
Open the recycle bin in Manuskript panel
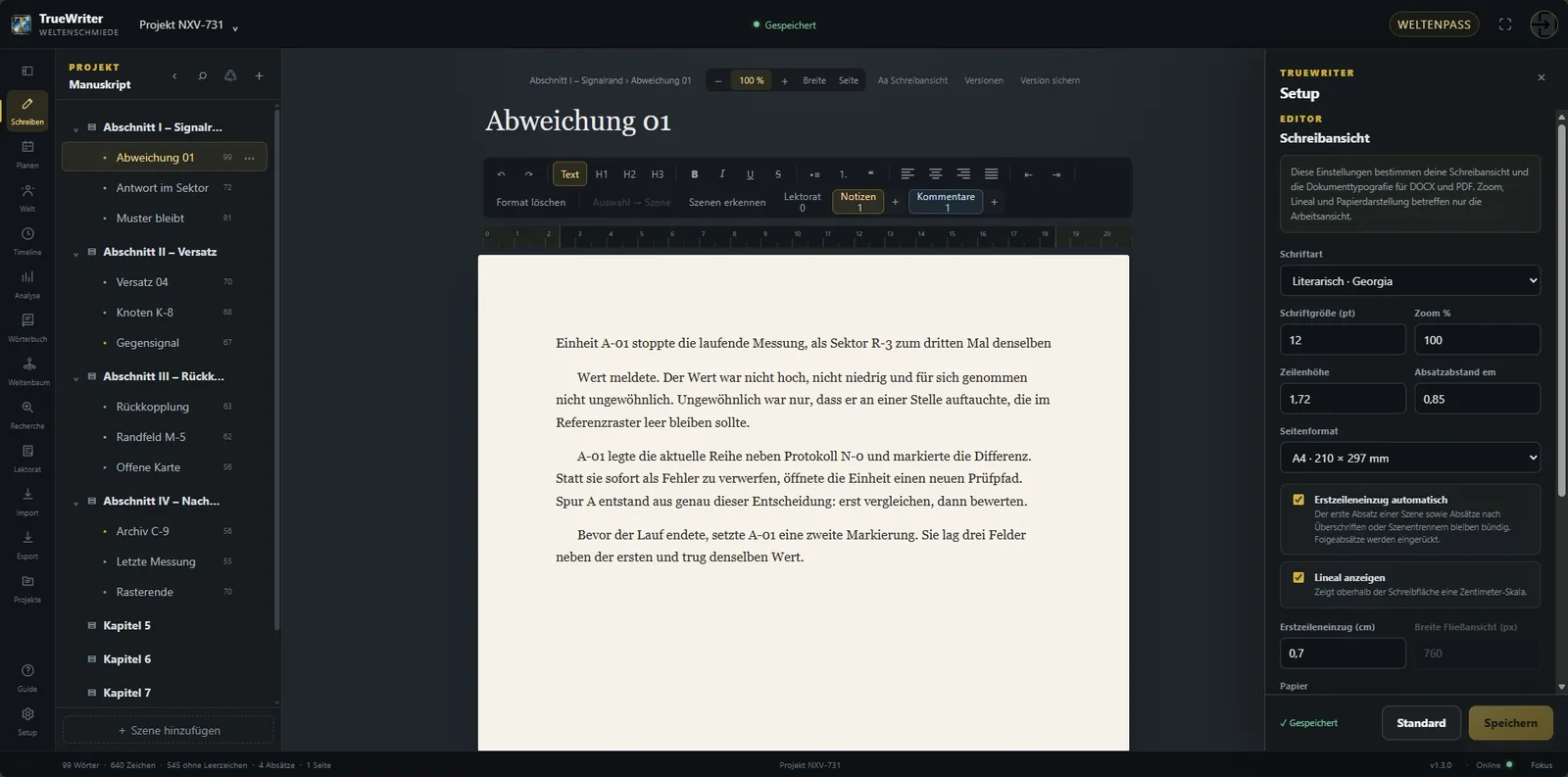pos(230,75)
